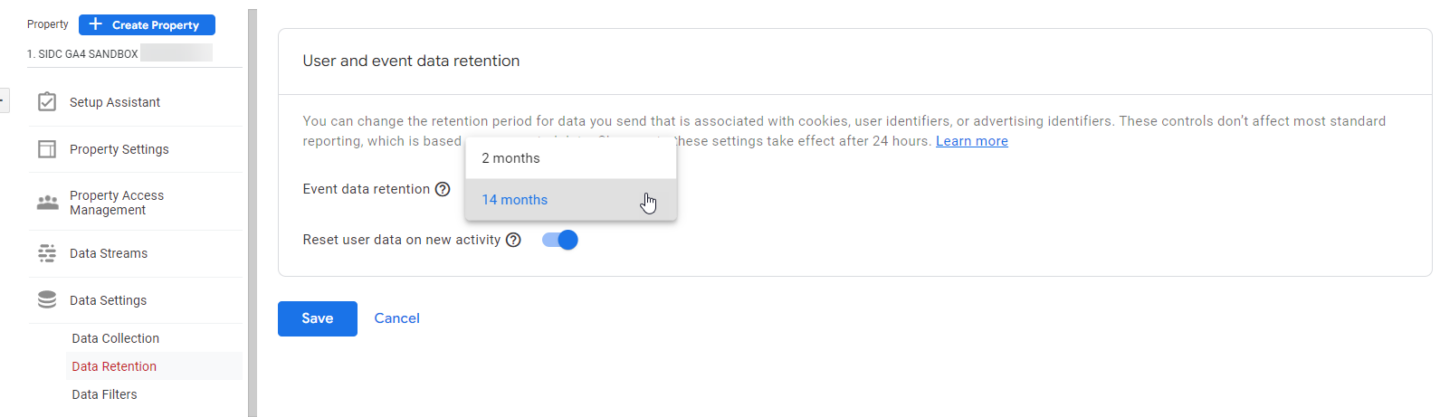Select 14 months retention option

click(515, 200)
